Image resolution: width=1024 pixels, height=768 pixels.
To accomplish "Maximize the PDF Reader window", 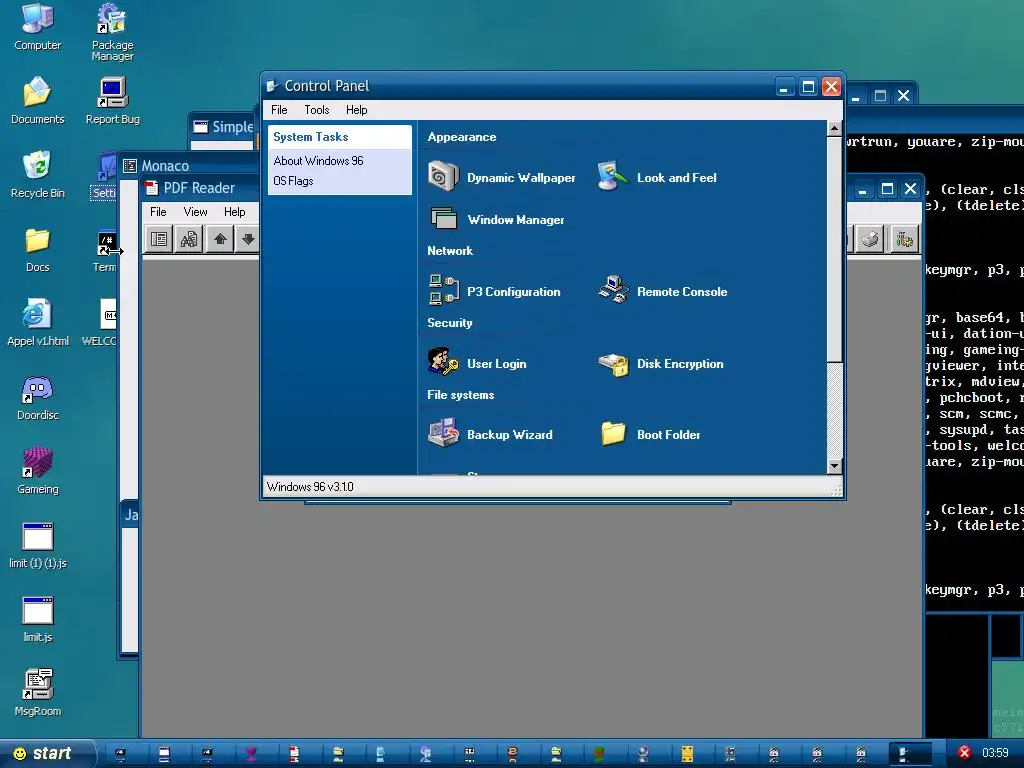I will coord(887,189).
